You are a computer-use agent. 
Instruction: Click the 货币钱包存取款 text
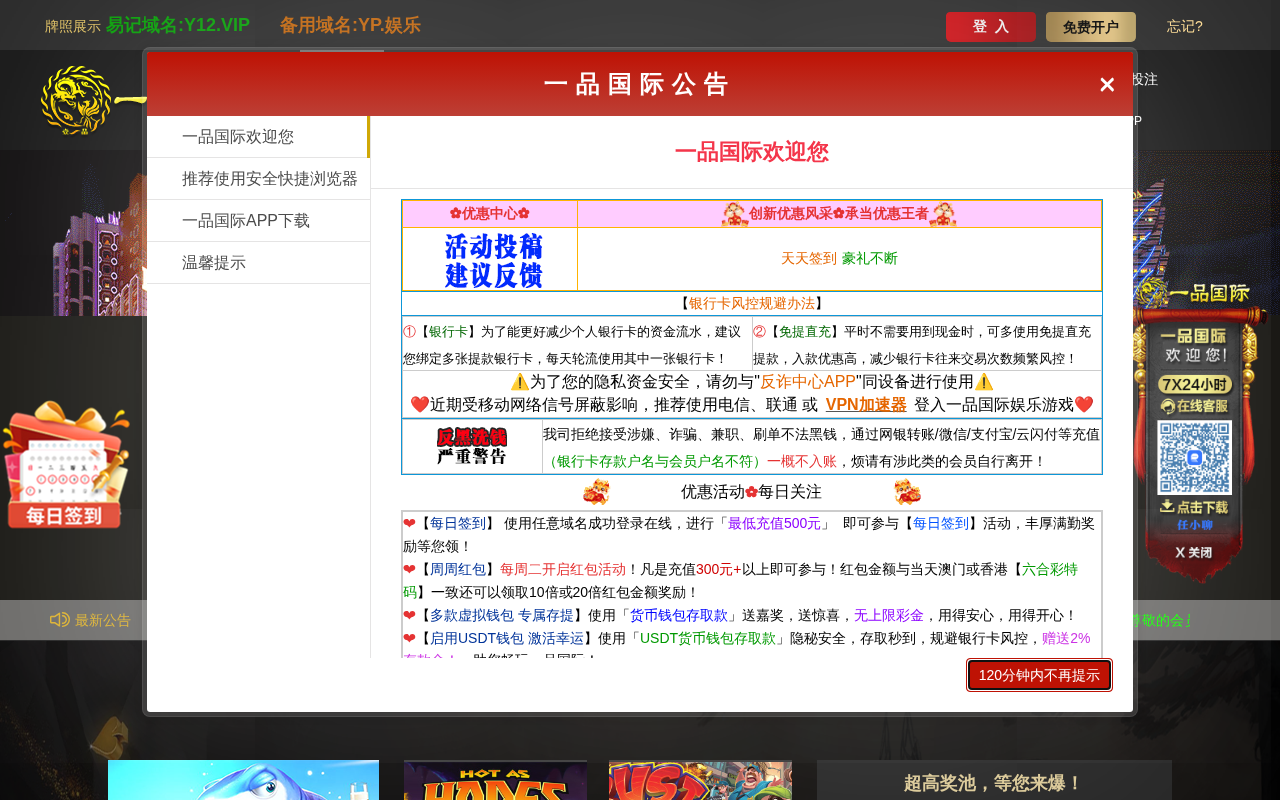(x=679, y=615)
